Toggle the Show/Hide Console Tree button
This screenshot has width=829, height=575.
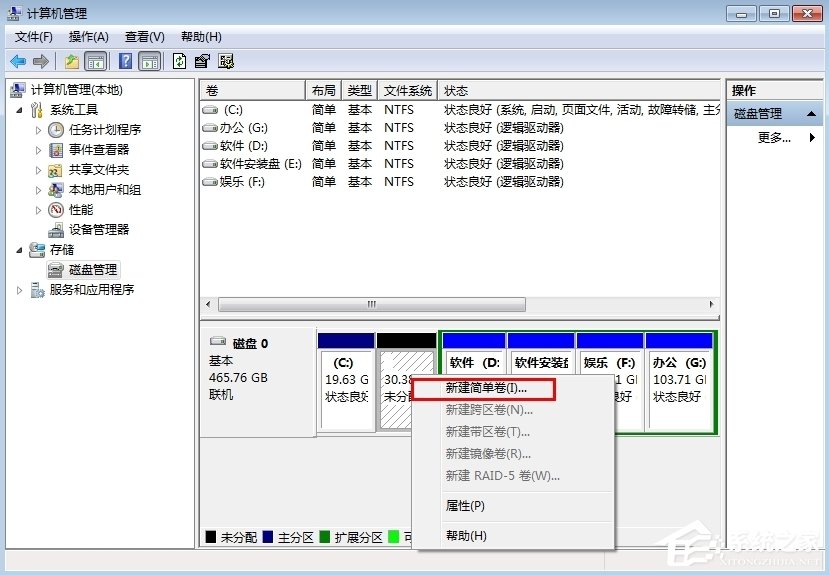(x=96, y=61)
